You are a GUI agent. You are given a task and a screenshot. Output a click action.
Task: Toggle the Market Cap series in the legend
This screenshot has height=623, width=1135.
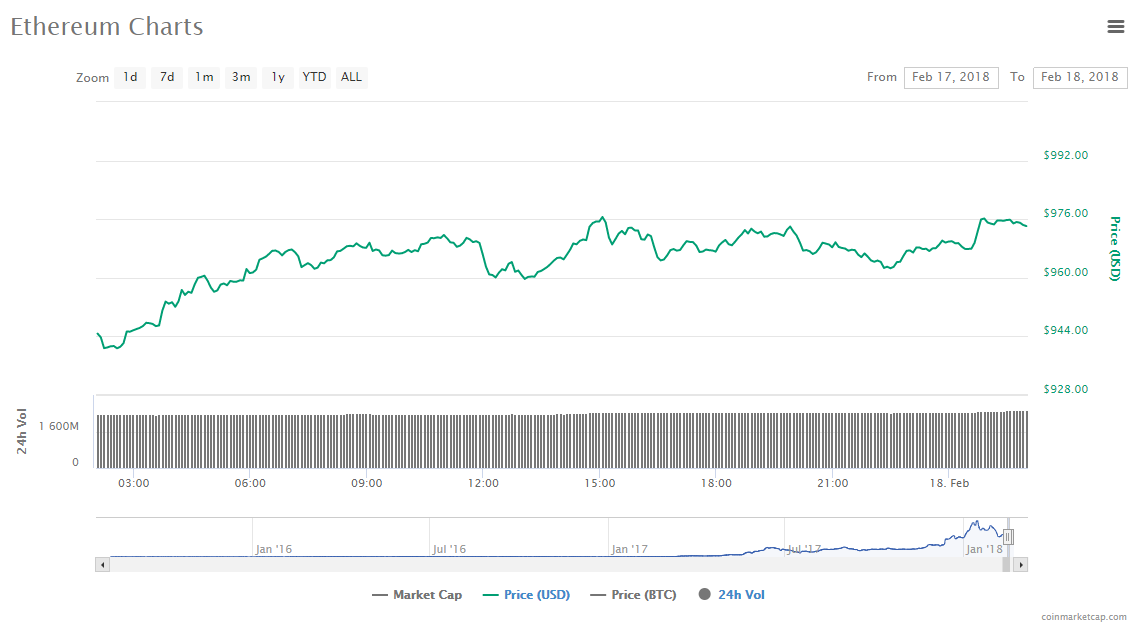[417, 594]
